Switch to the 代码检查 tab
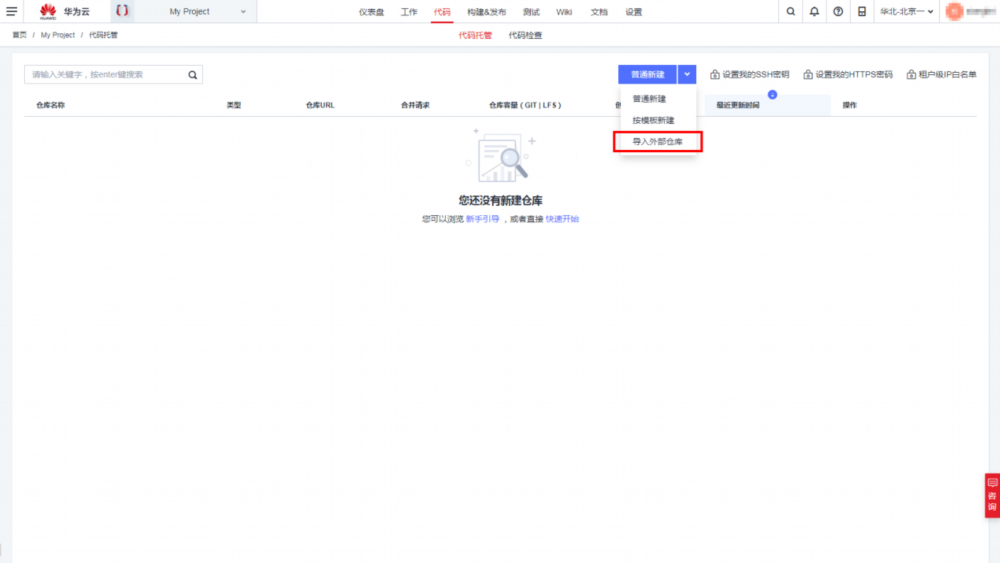 [x=525, y=36]
